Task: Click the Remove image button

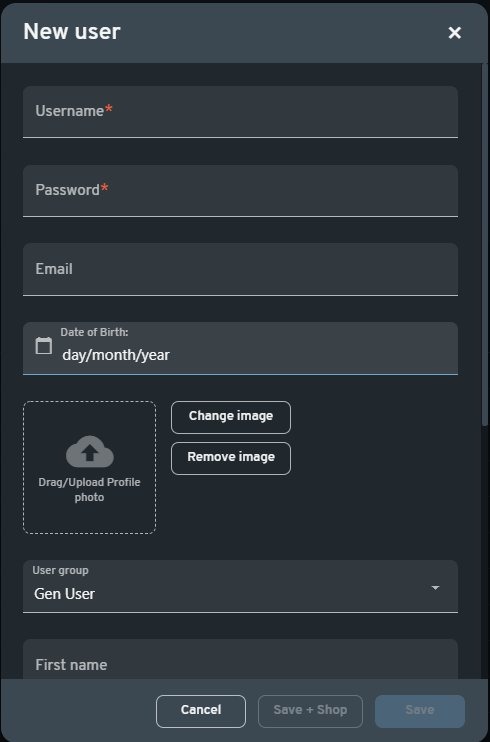Action: point(231,458)
